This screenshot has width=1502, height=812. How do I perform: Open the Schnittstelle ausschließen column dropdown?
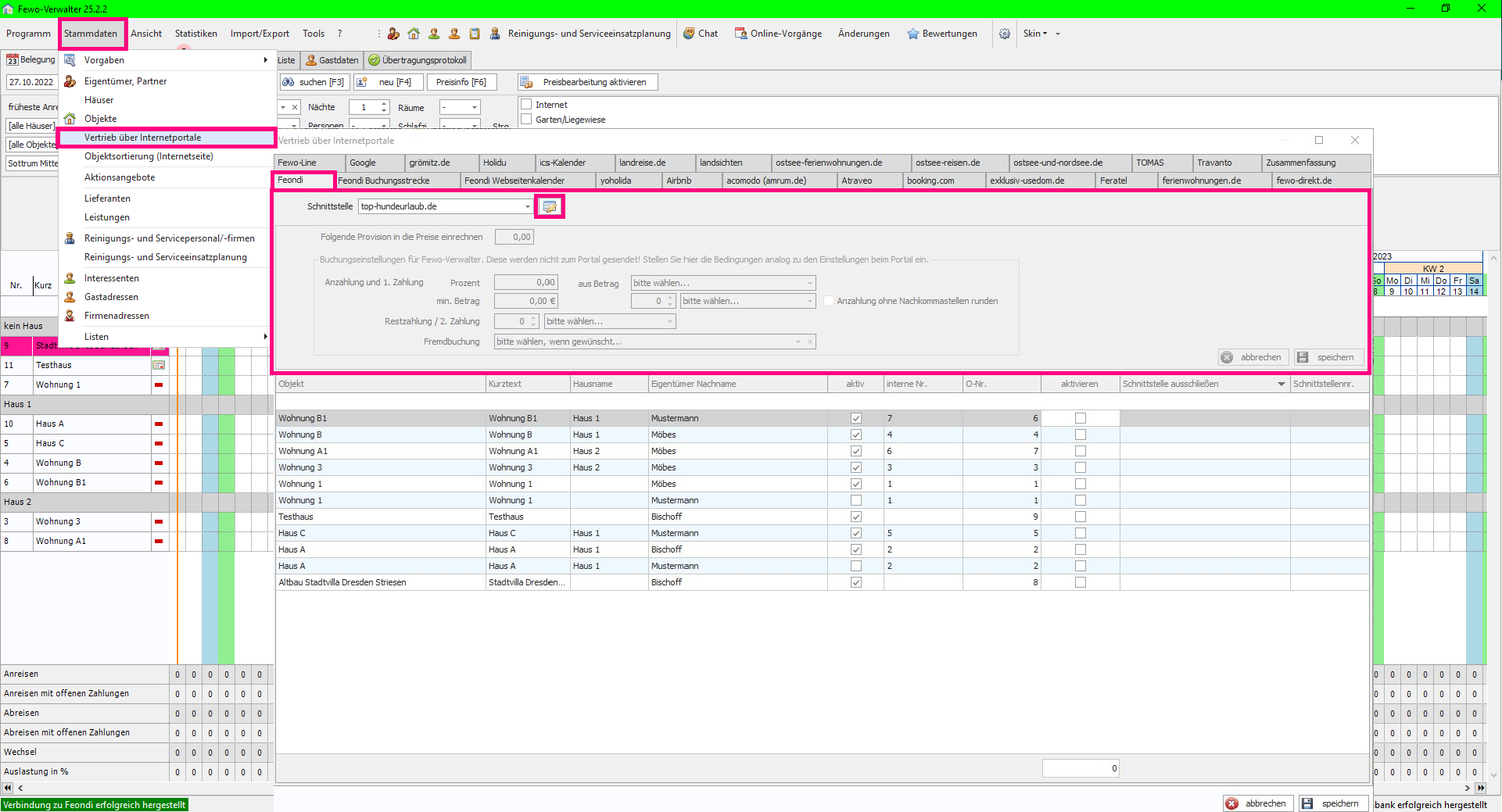pyautogui.click(x=1282, y=384)
